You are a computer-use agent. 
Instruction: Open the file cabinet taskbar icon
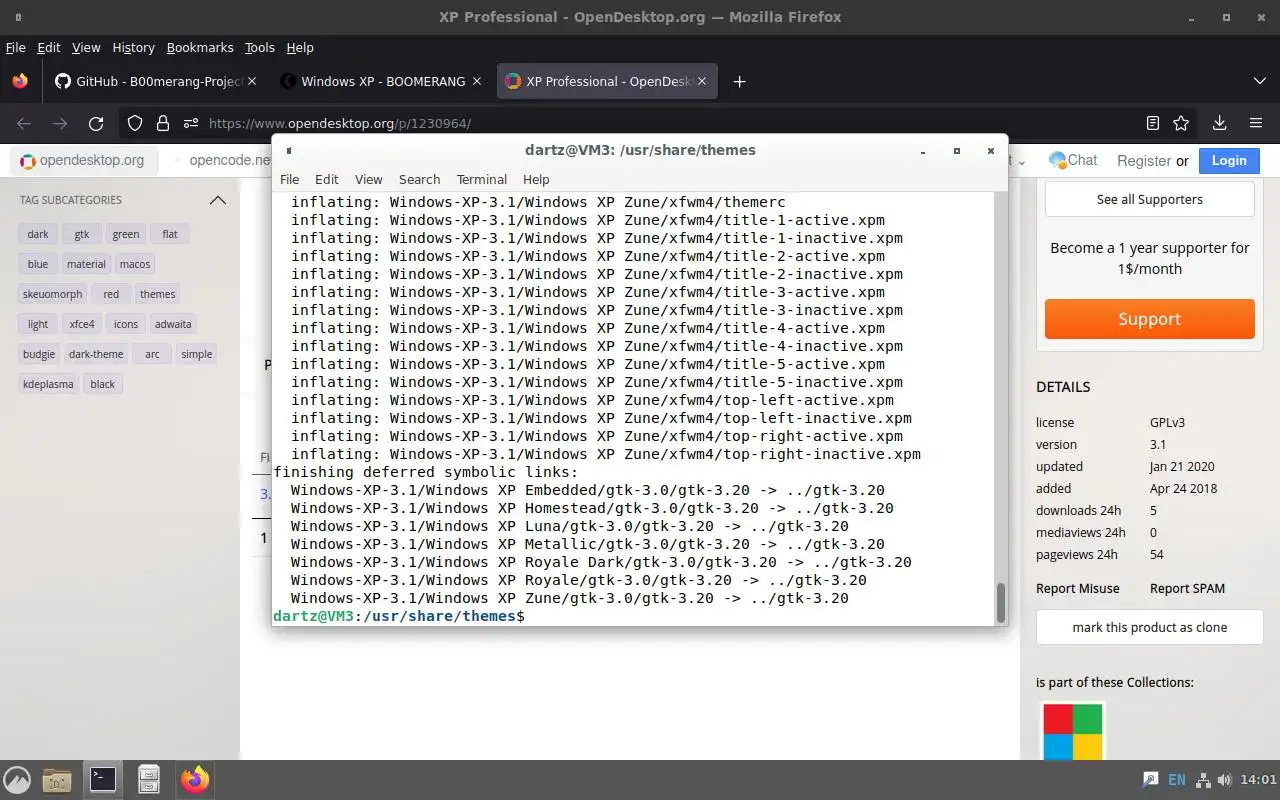pyautogui.click(x=149, y=779)
